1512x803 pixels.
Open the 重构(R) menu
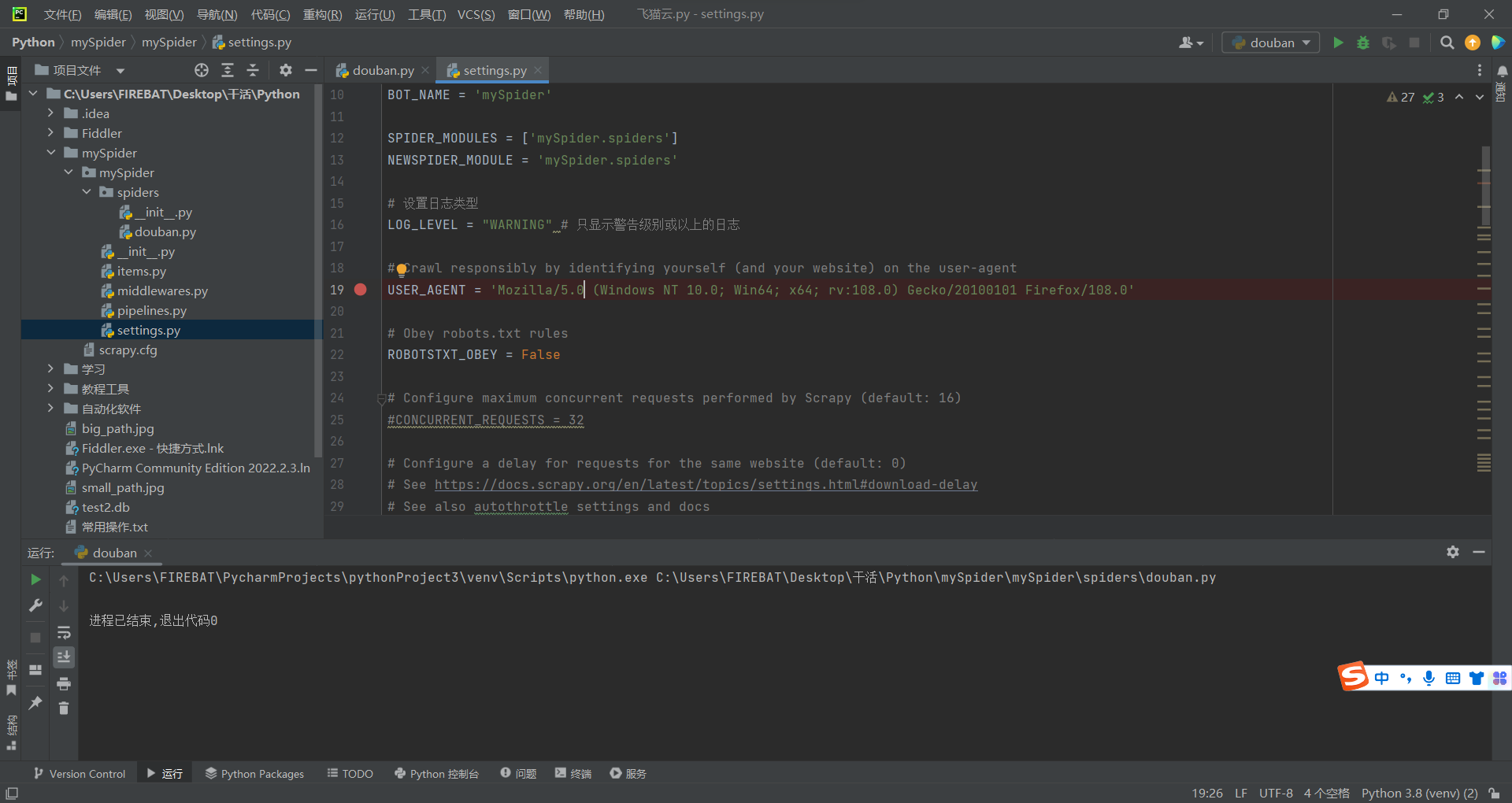pos(322,14)
